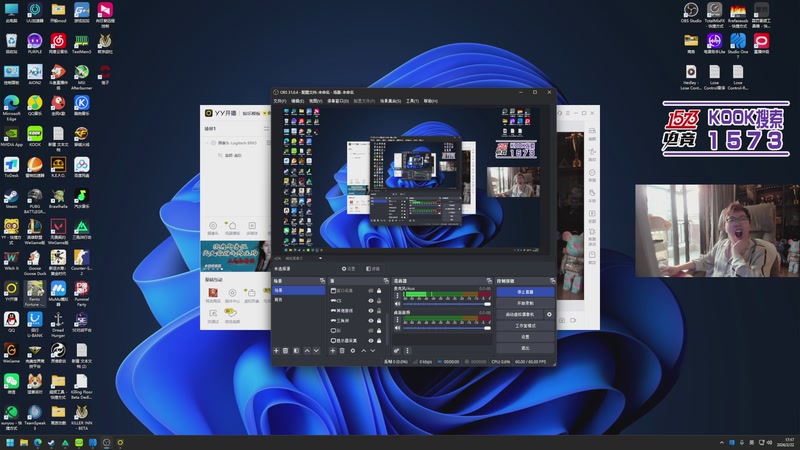The image size is (800, 450).
Task: Open the KOOK desktop shortcut
Action: 35,136
